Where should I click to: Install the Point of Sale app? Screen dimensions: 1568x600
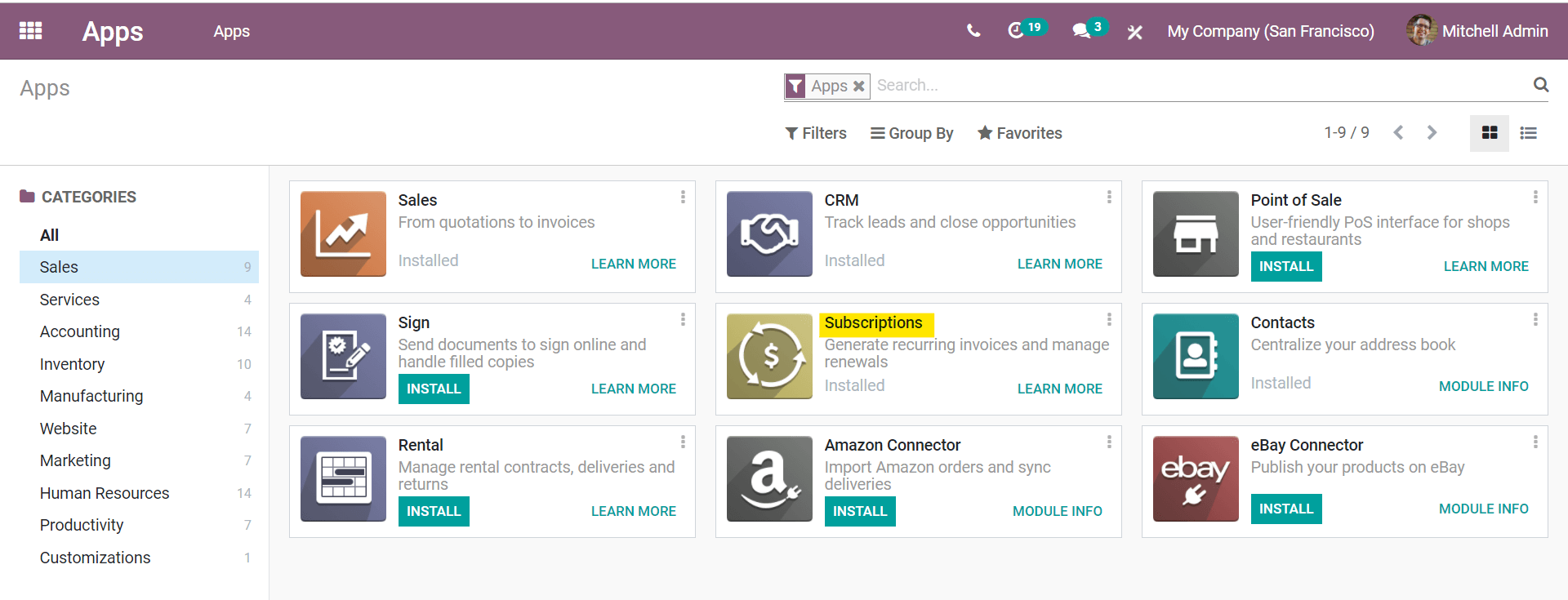(1285, 266)
